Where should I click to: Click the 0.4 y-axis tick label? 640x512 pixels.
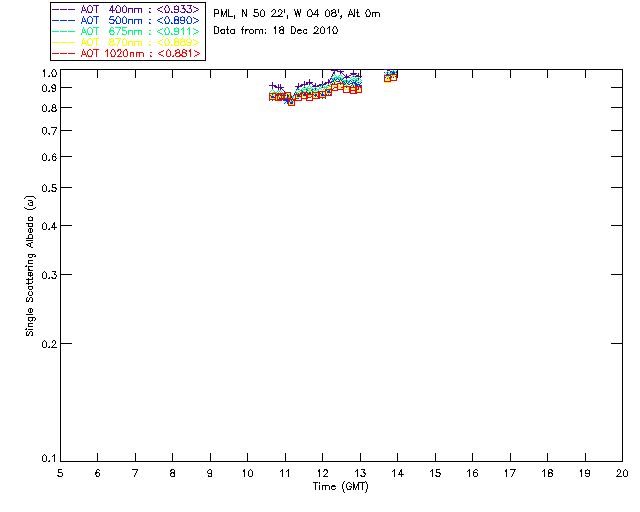point(49,226)
